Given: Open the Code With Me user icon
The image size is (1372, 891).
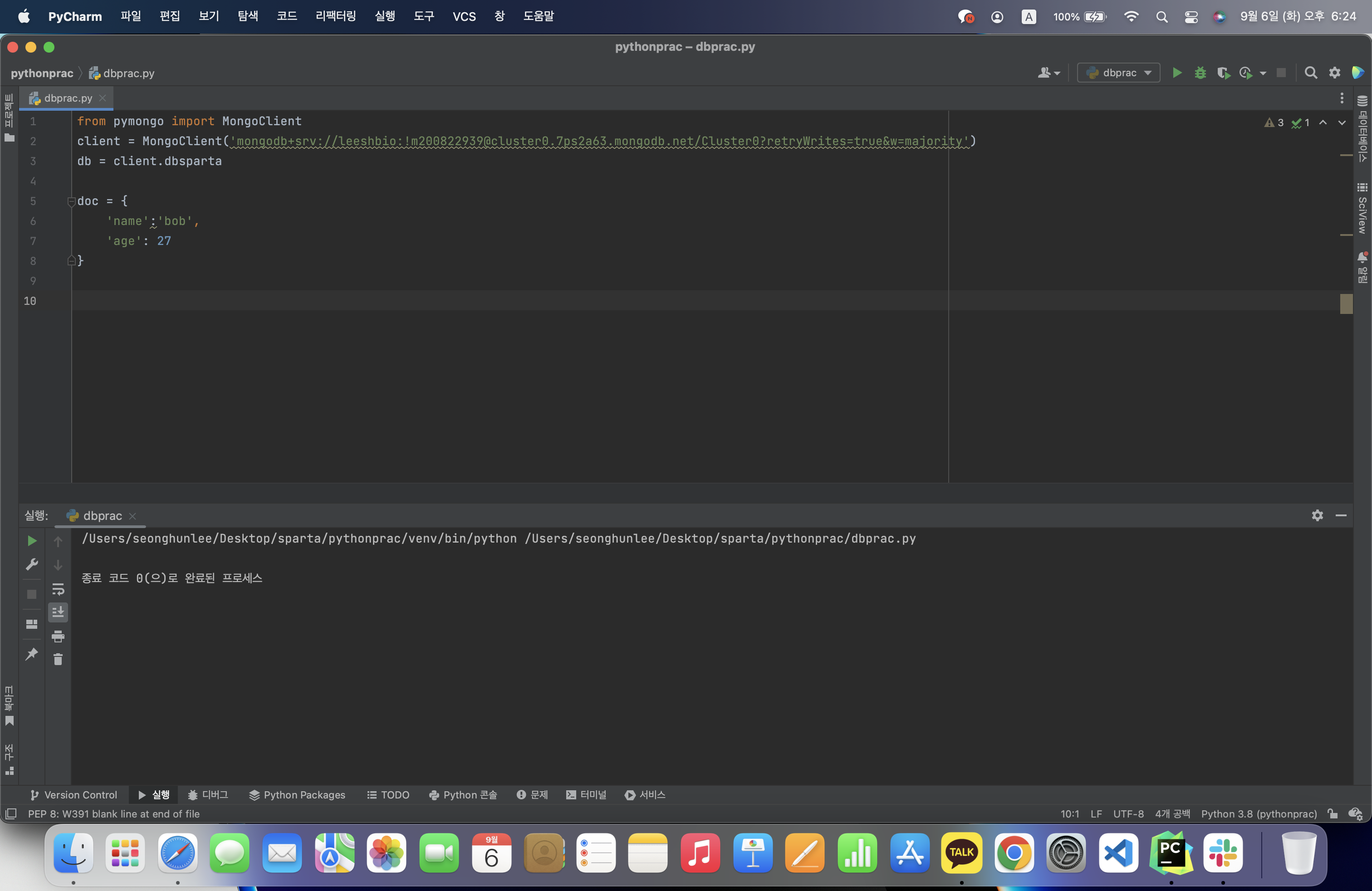Looking at the screenshot, I should 1049,73.
